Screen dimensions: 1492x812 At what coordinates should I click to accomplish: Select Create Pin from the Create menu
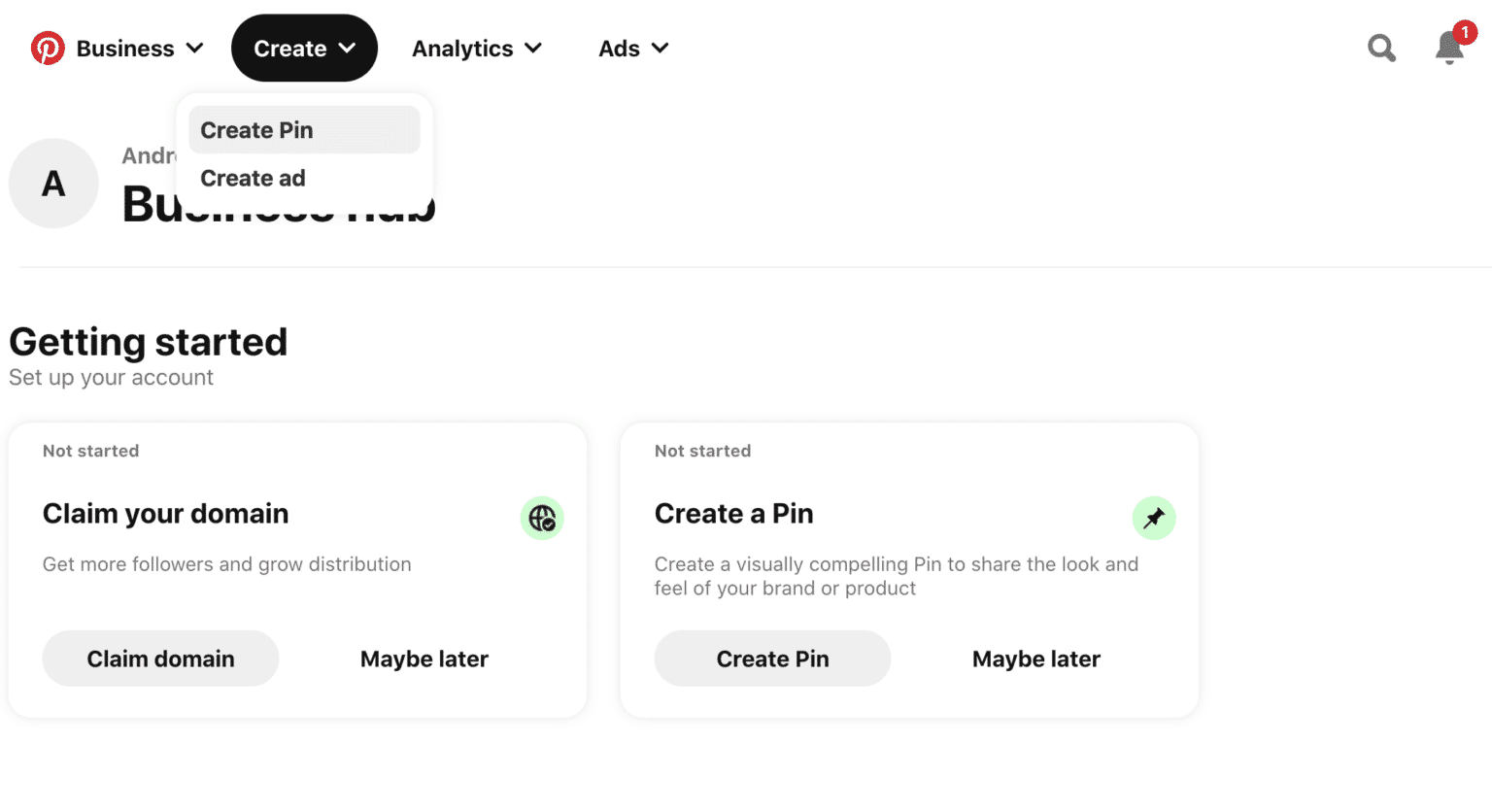coord(256,129)
